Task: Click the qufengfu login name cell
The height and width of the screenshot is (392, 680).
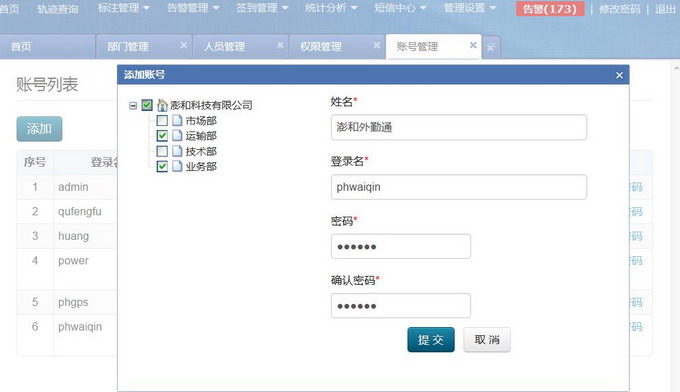Action: [80, 212]
